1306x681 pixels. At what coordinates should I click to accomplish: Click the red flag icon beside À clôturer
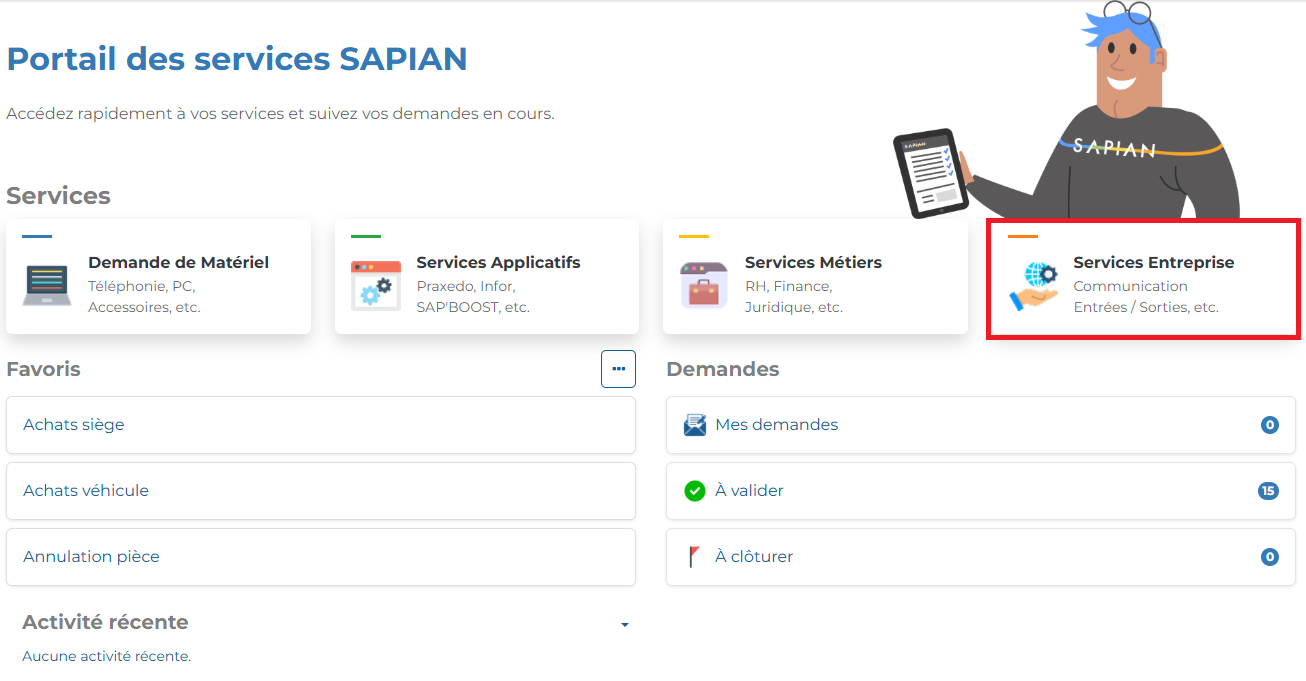[x=695, y=557]
